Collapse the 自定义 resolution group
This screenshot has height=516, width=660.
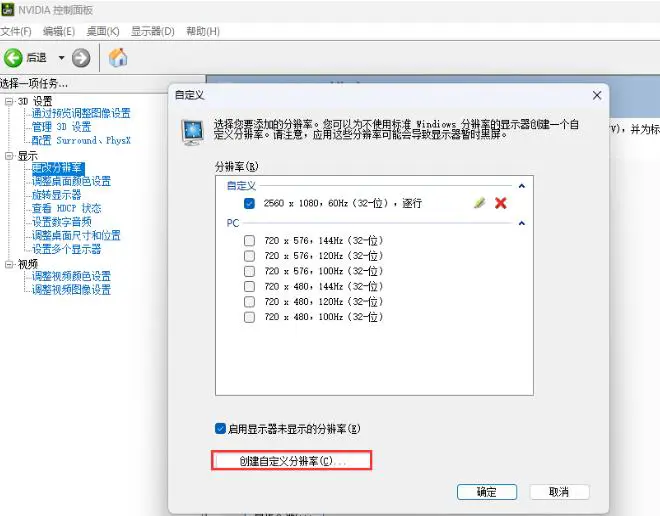522,186
